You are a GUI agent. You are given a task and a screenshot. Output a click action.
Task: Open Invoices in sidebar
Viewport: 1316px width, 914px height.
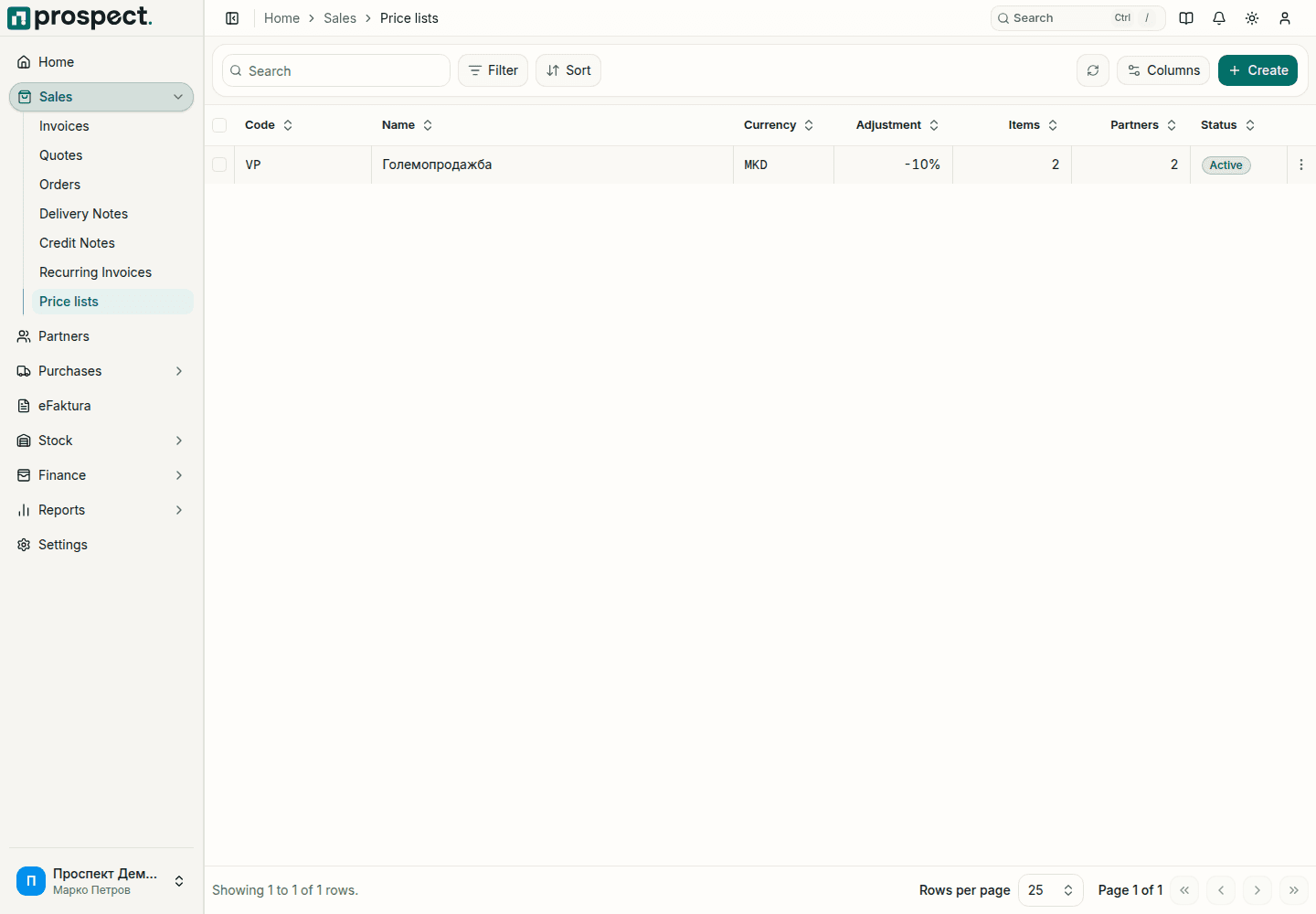pos(112,126)
